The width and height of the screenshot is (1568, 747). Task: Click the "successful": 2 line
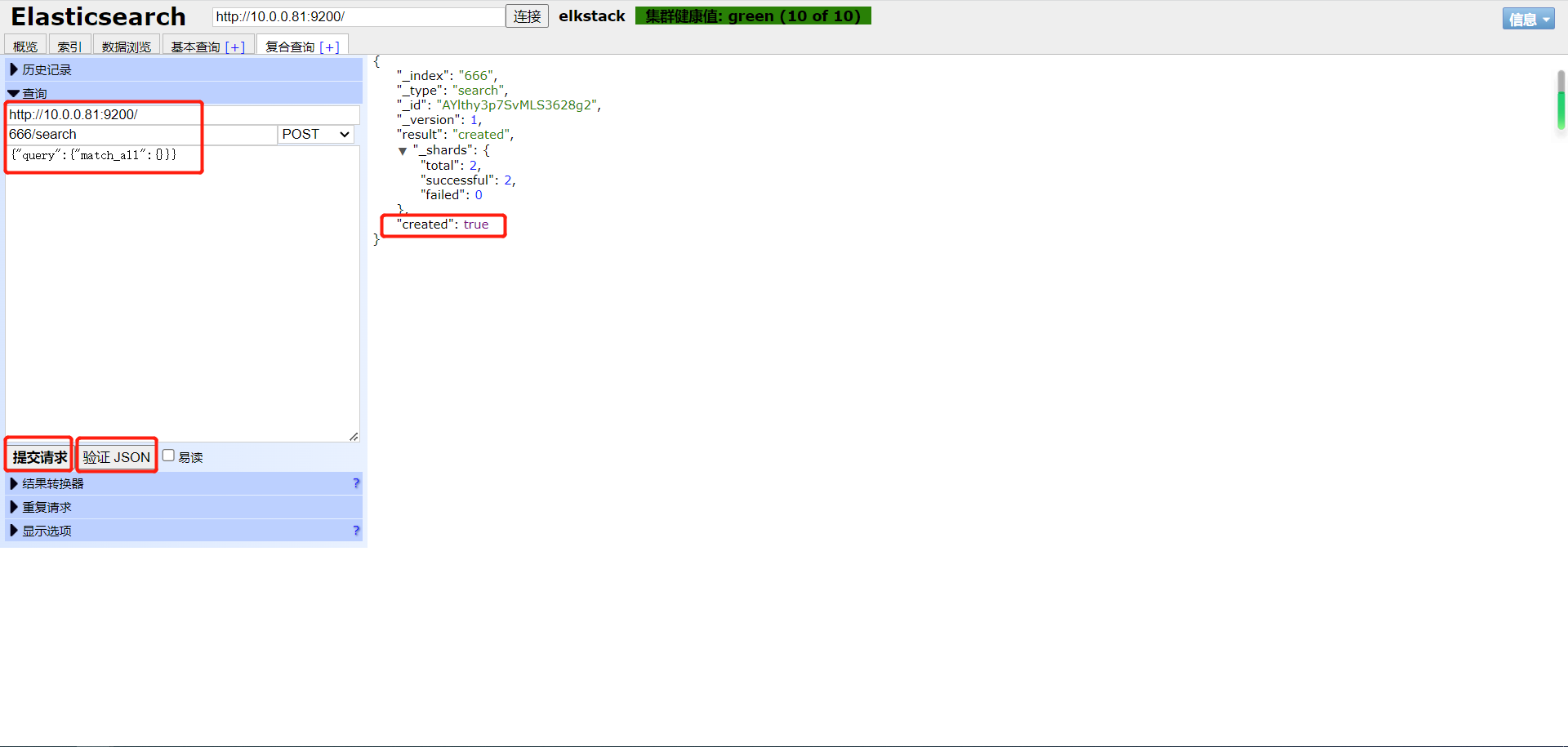click(468, 180)
